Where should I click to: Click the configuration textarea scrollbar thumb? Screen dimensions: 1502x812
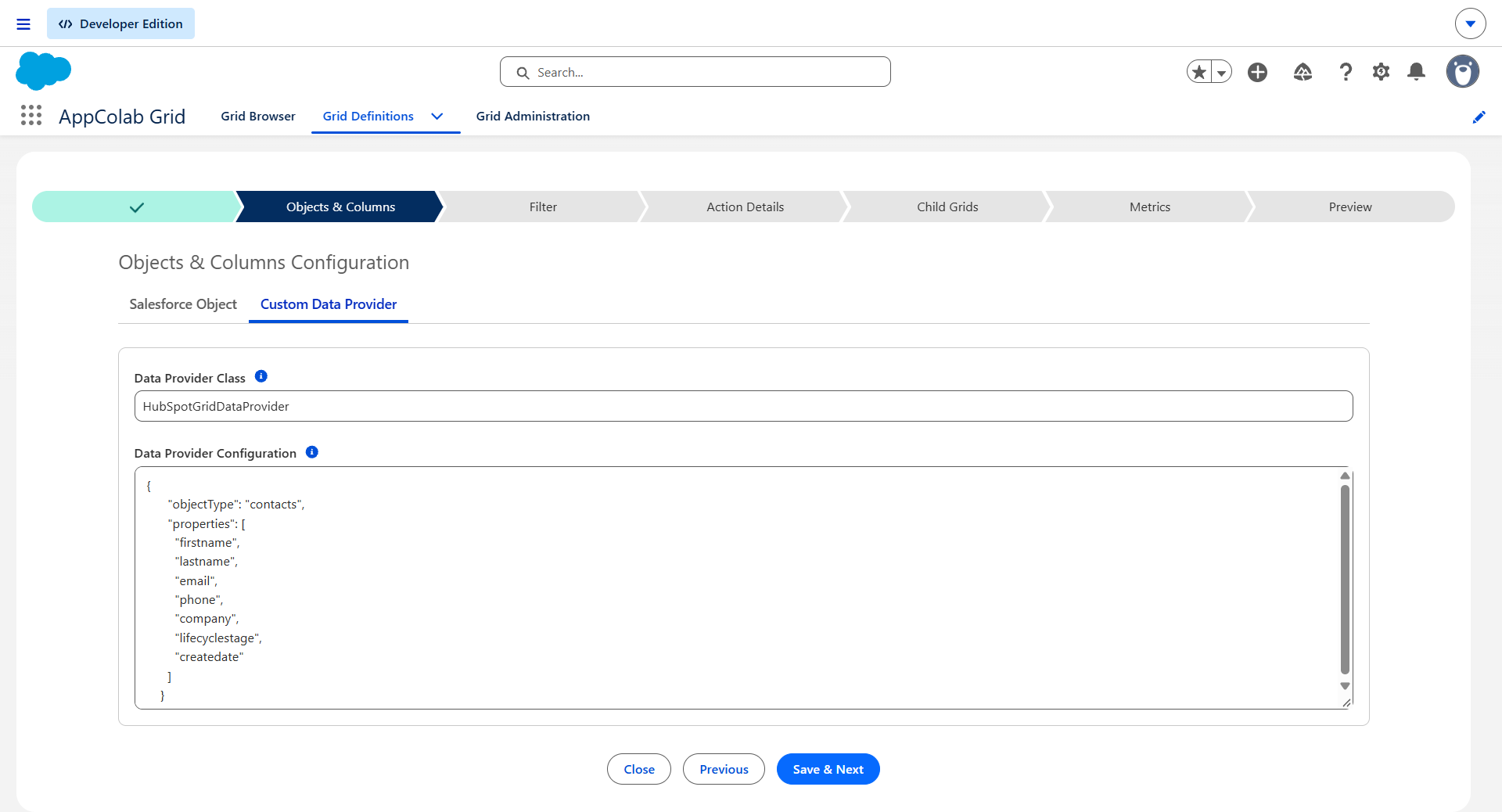tap(1345, 580)
